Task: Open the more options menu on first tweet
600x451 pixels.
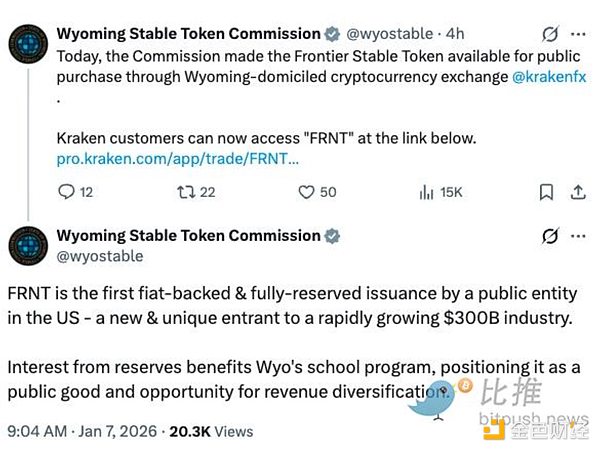Action: [x=579, y=34]
